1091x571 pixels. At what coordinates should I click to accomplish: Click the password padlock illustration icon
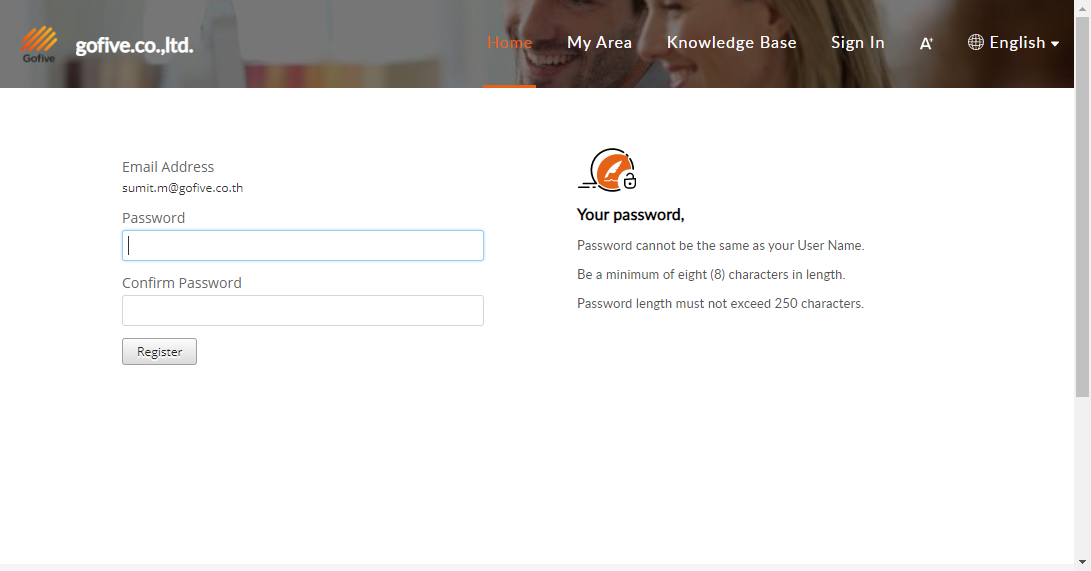(x=609, y=170)
